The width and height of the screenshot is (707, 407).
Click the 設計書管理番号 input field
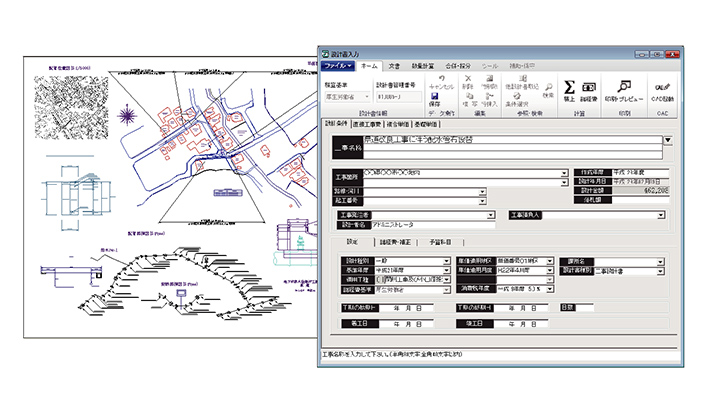click(399, 96)
